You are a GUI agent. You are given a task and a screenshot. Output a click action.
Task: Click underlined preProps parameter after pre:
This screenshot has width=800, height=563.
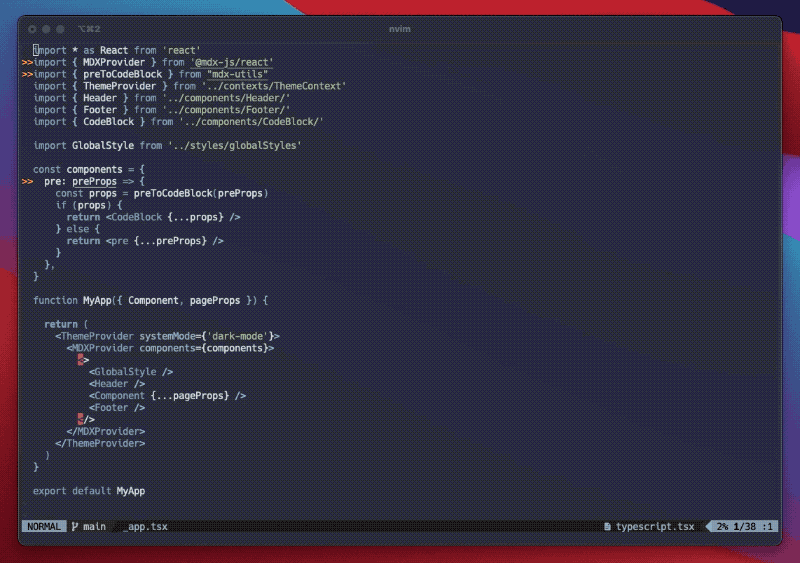tap(94, 182)
